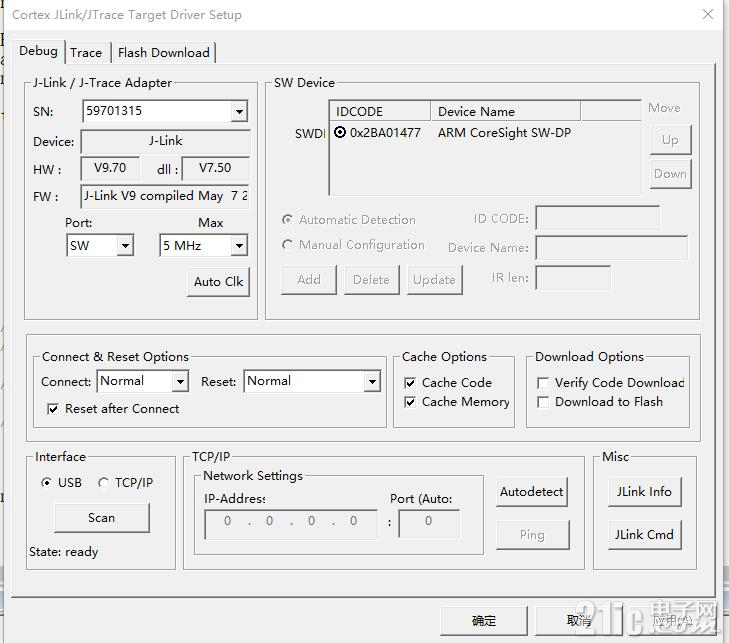Viewport: 729px width, 643px height.
Task: Cancel with the 取消 button
Action: coord(579,621)
